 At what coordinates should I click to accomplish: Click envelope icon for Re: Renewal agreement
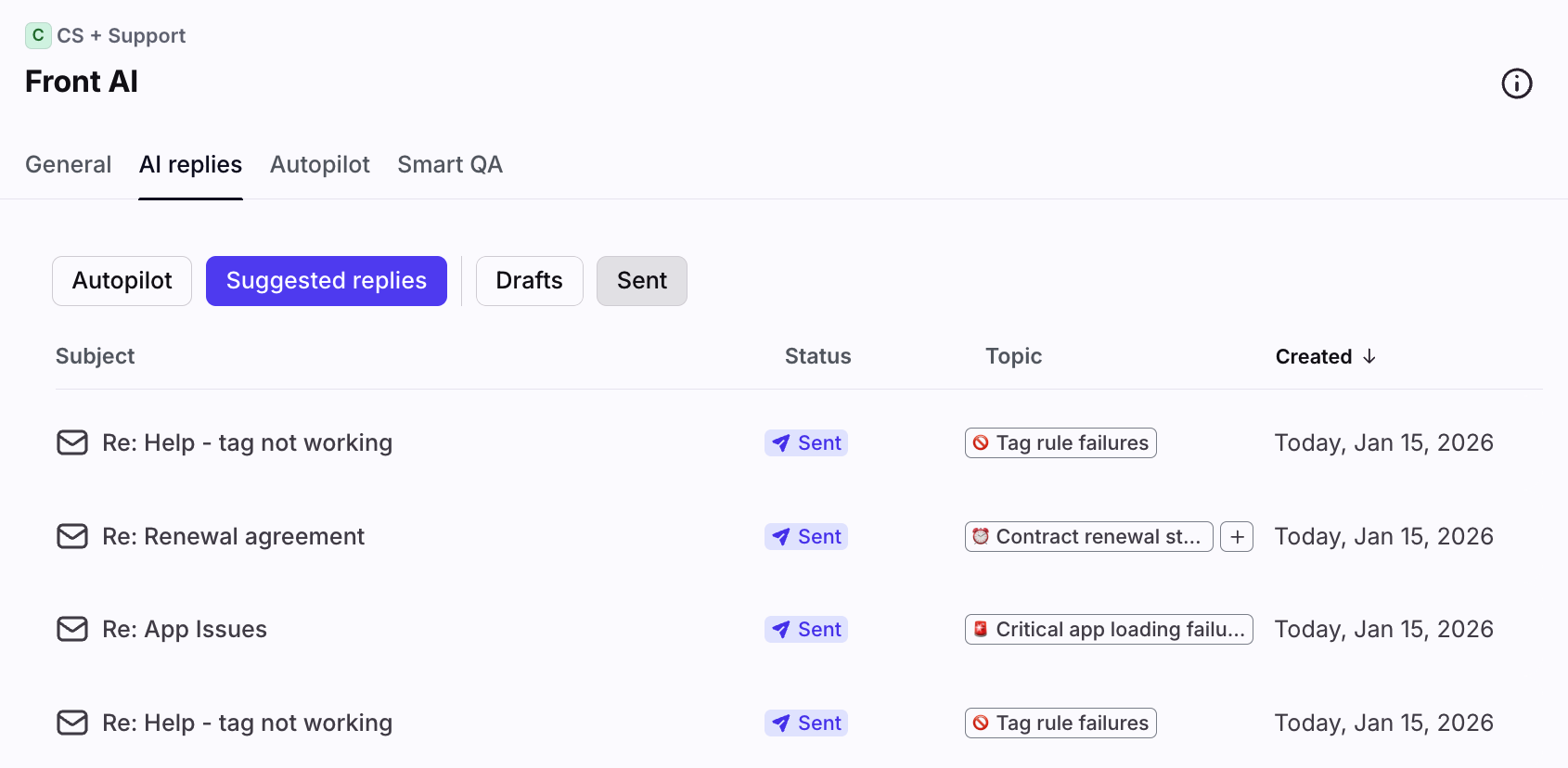coord(72,536)
